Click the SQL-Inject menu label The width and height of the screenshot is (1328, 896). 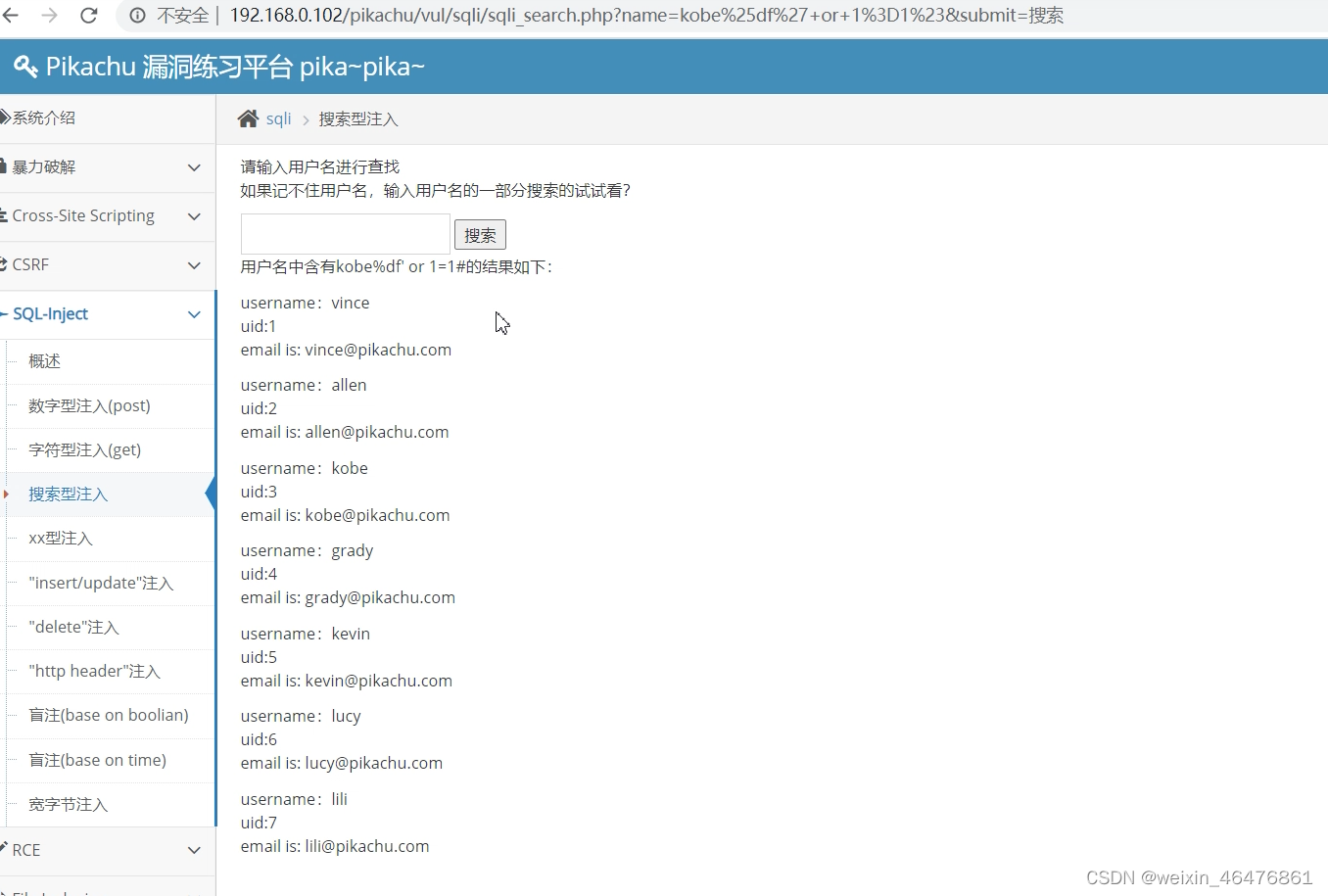(50, 313)
